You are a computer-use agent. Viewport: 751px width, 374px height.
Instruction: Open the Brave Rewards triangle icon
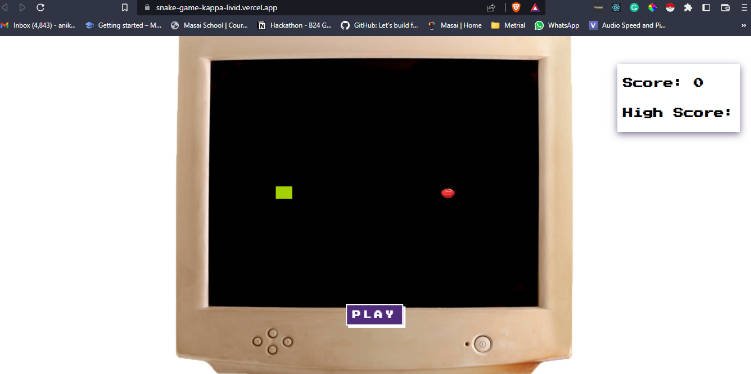click(535, 8)
